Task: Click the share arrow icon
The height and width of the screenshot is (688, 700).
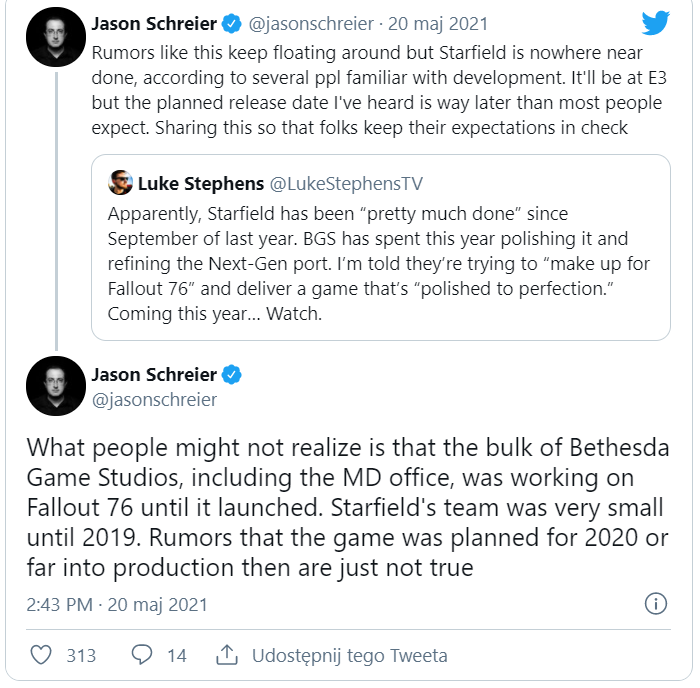Action: coord(227,655)
